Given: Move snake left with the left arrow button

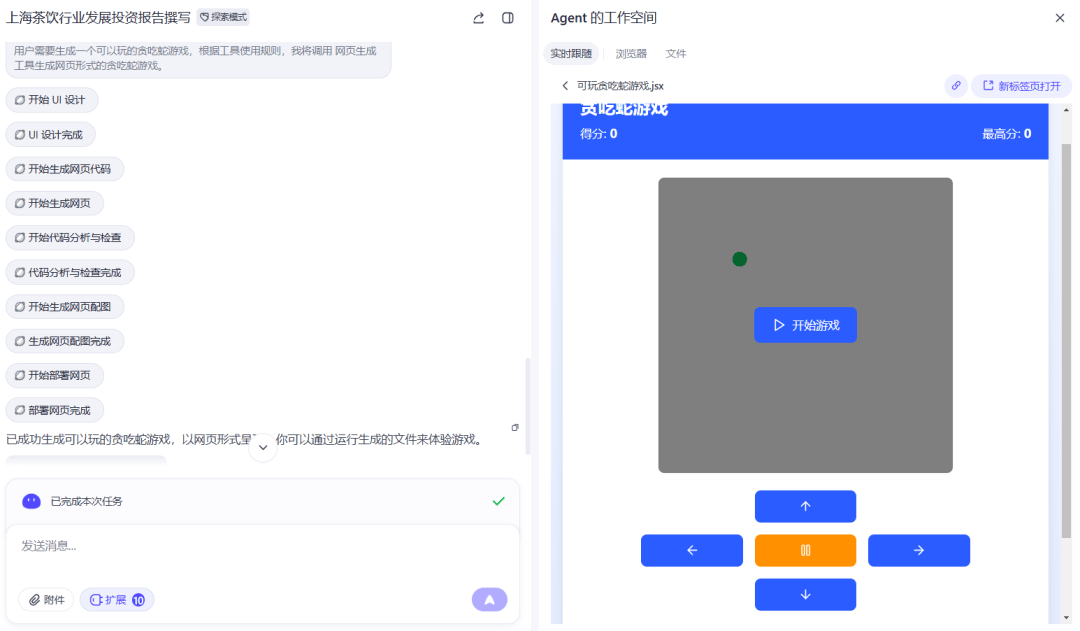Looking at the screenshot, I should coord(692,550).
